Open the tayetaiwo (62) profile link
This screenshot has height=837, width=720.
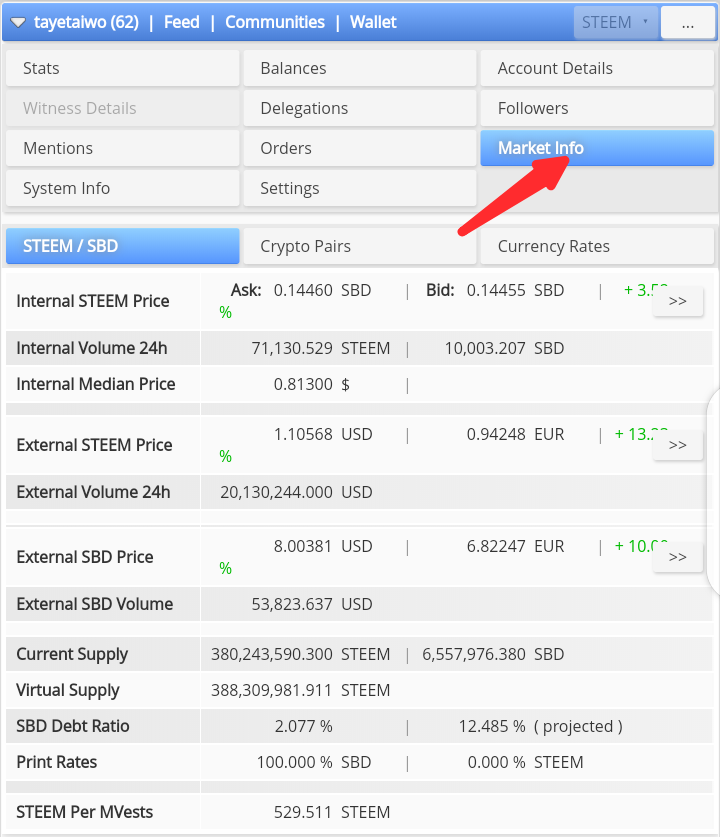pyautogui.click(x=86, y=22)
